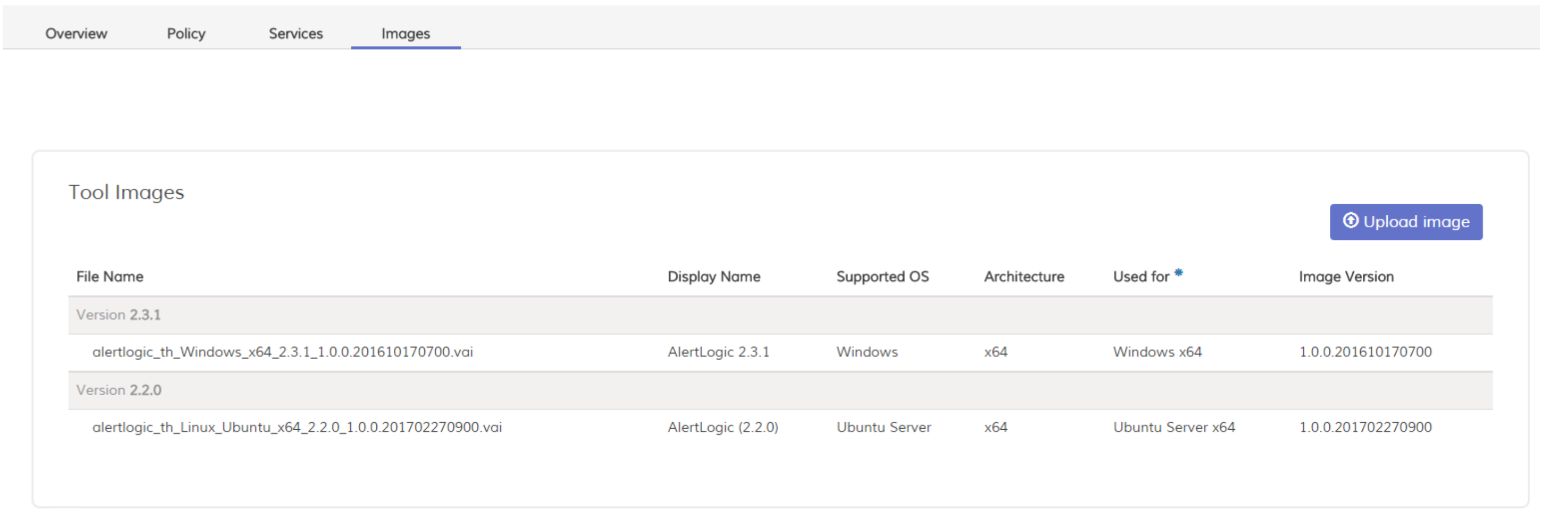Click the Architecture column header
The image size is (1568, 518).
(x=1024, y=277)
